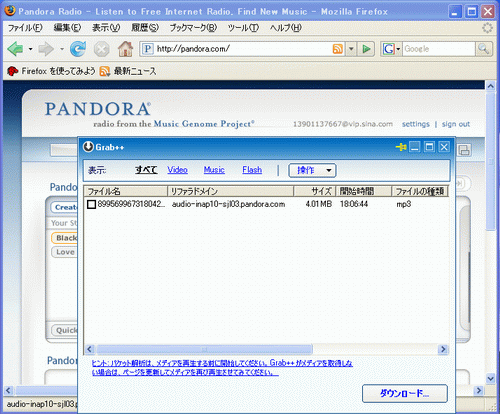Image resolution: width=500 pixels, height=414 pixels.
Task: Click the Pandora P site icon in address bar
Action: (x=148, y=49)
